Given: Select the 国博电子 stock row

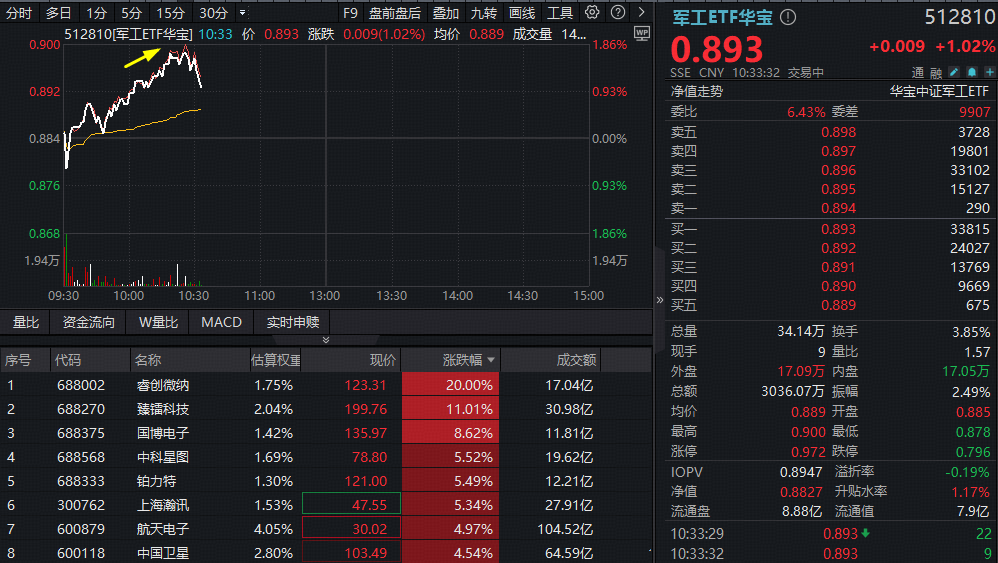Looking at the screenshot, I should point(326,433).
